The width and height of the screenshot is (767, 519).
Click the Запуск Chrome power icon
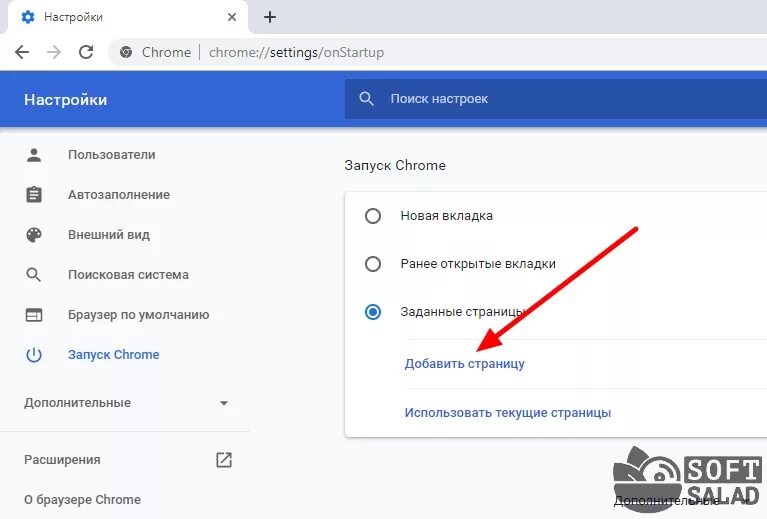pyautogui.click(x=34, y=355)
